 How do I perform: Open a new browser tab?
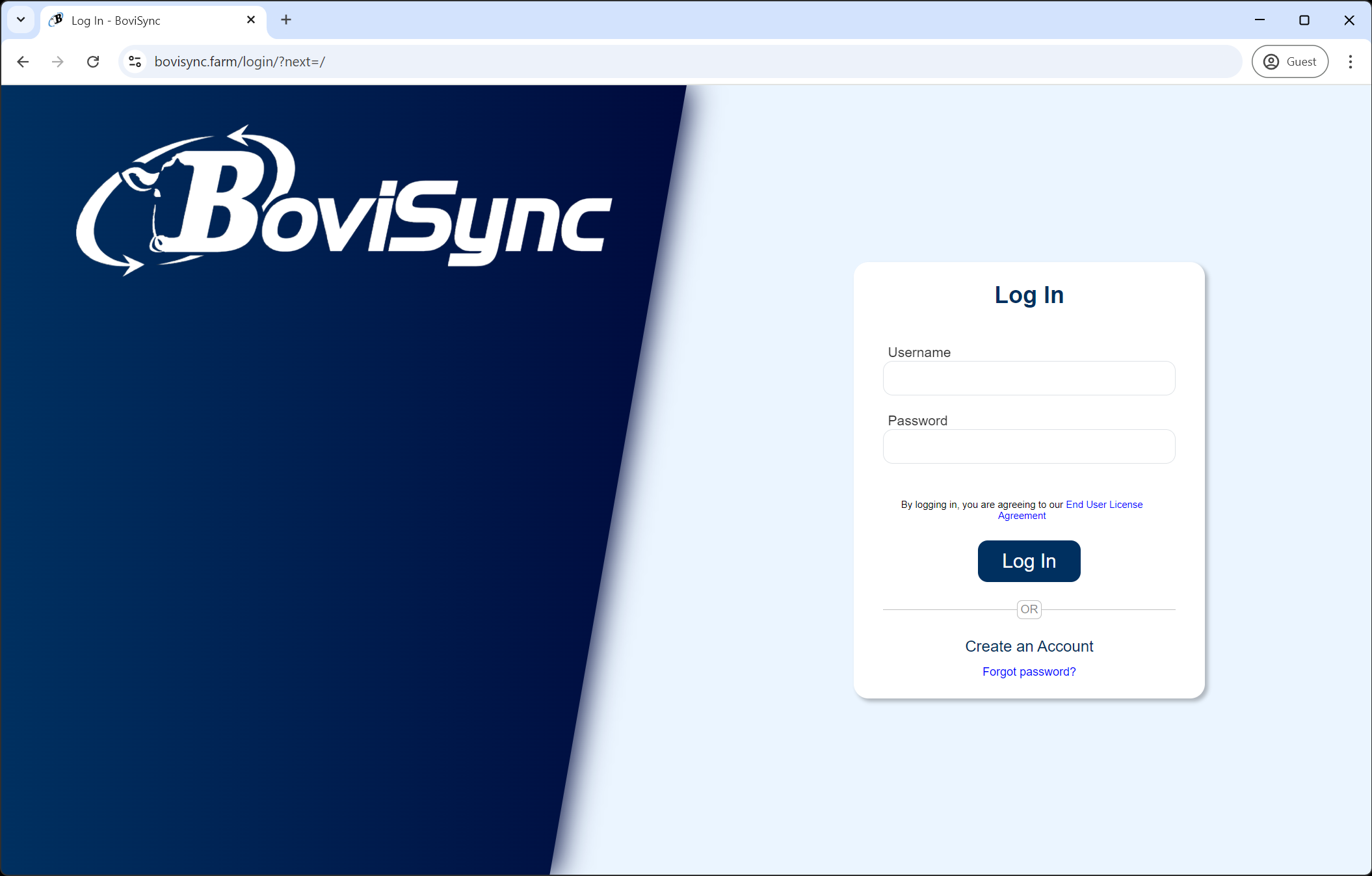click(286, 20)
